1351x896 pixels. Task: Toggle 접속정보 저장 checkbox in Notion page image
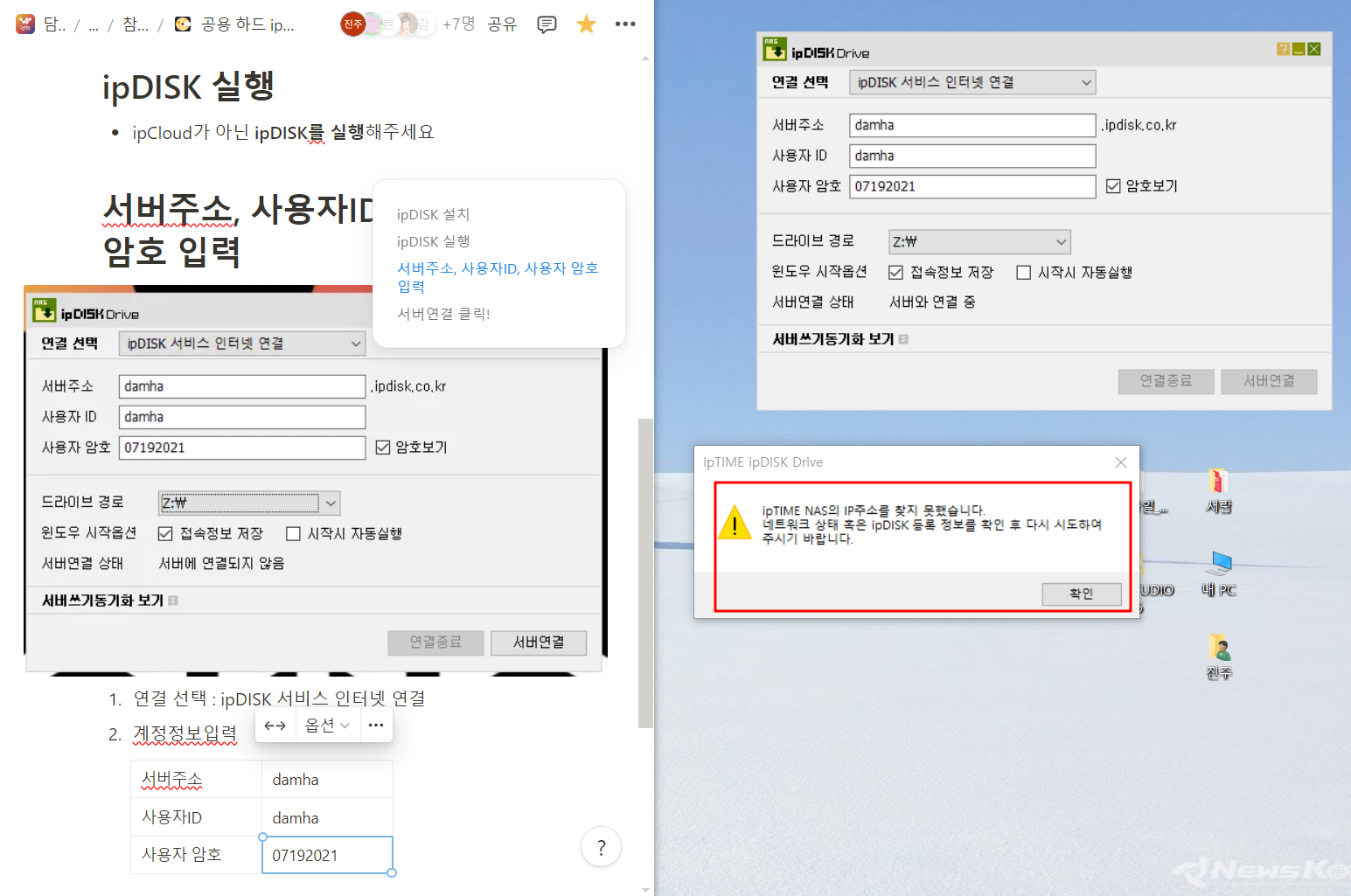click(165, 533)
